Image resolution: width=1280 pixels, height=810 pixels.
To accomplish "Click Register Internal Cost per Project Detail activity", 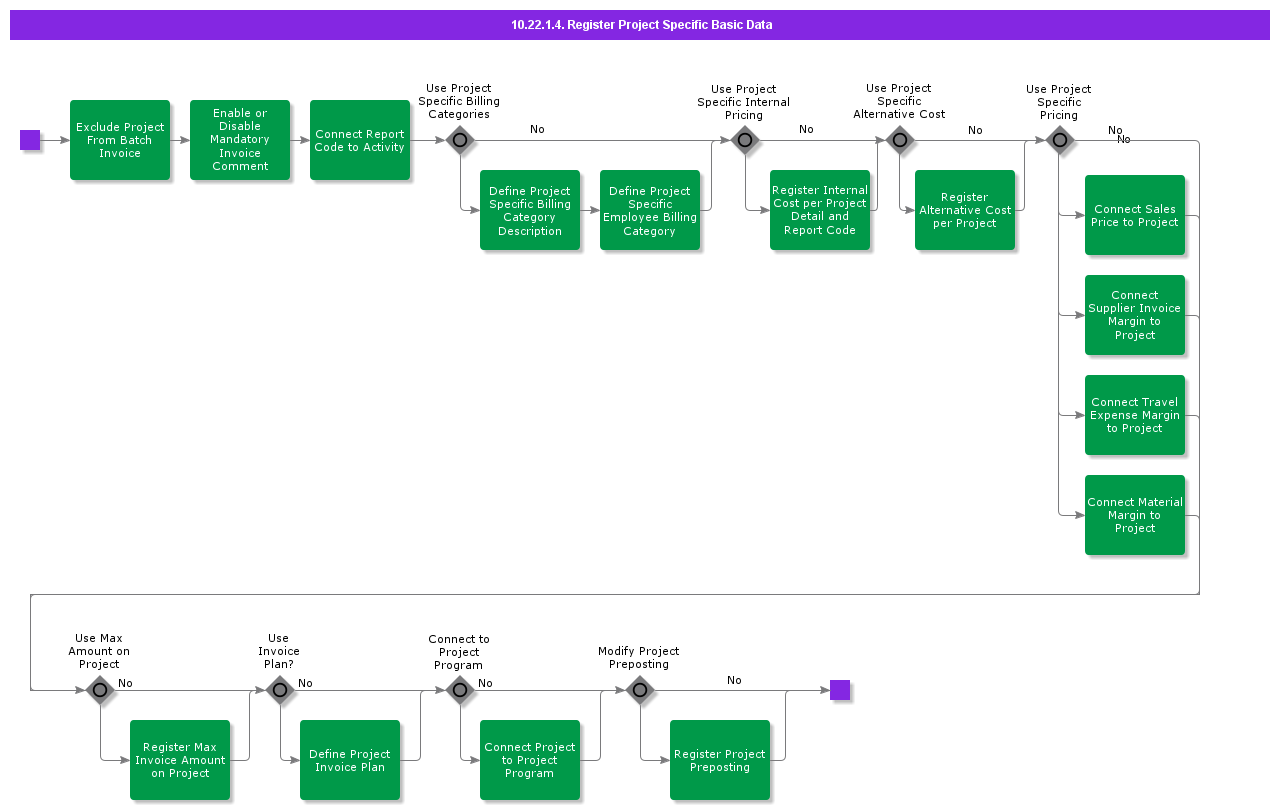I will tap(820, 210).
